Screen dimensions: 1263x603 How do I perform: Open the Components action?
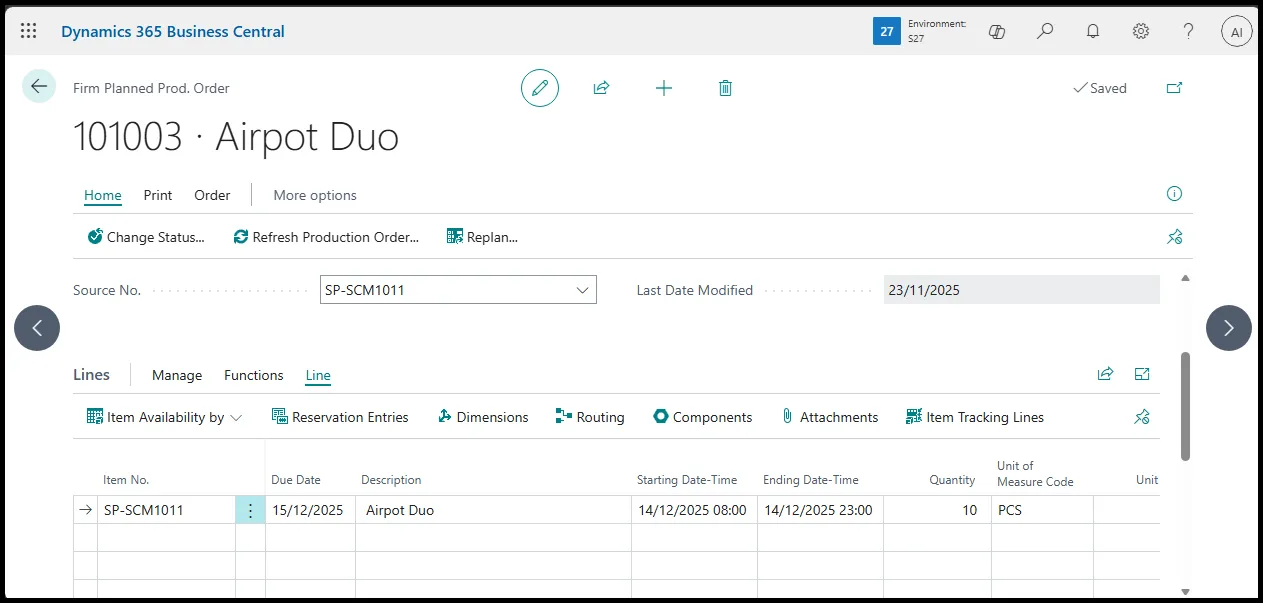702,417
